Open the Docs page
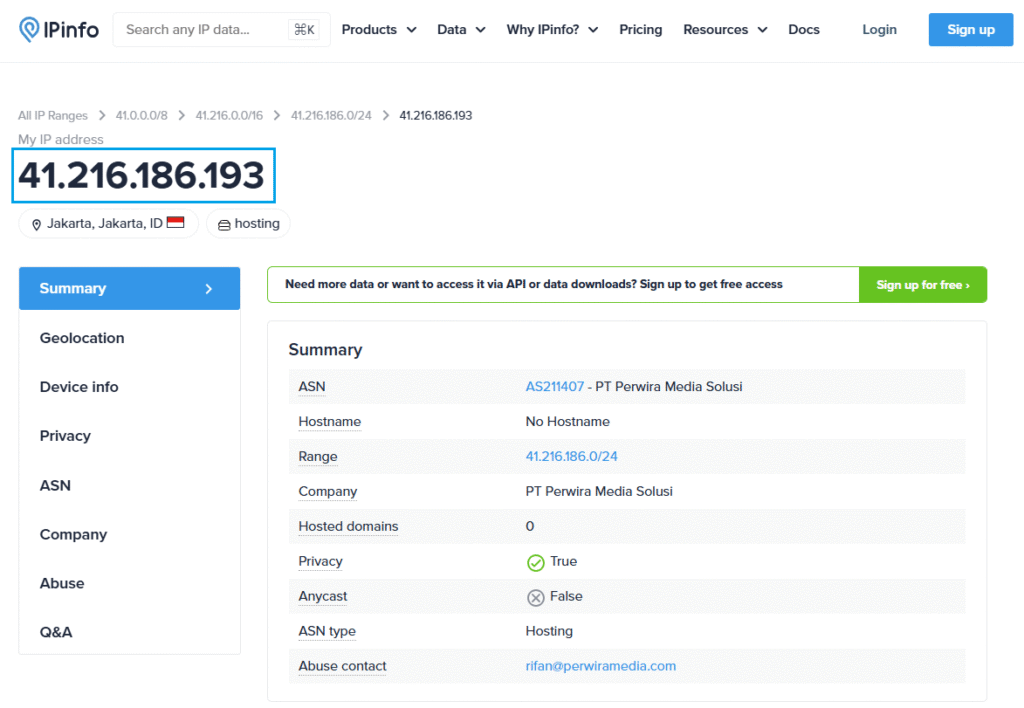This screenshot has height=708, width=1024. click(804, 29)
